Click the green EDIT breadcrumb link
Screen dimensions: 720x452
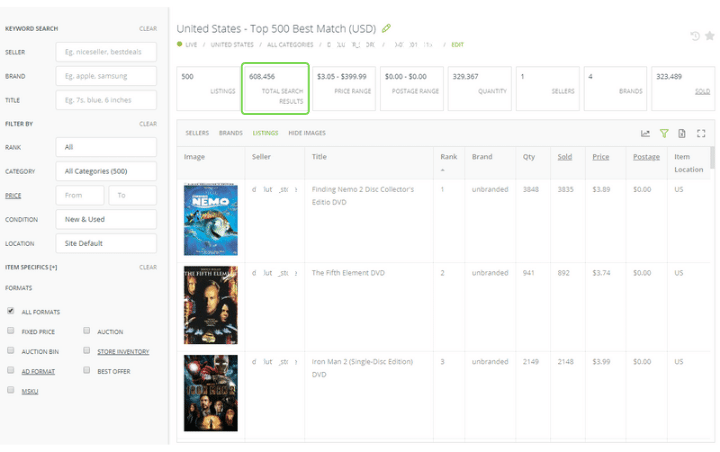pyautogui.click(x=457, y=45)
